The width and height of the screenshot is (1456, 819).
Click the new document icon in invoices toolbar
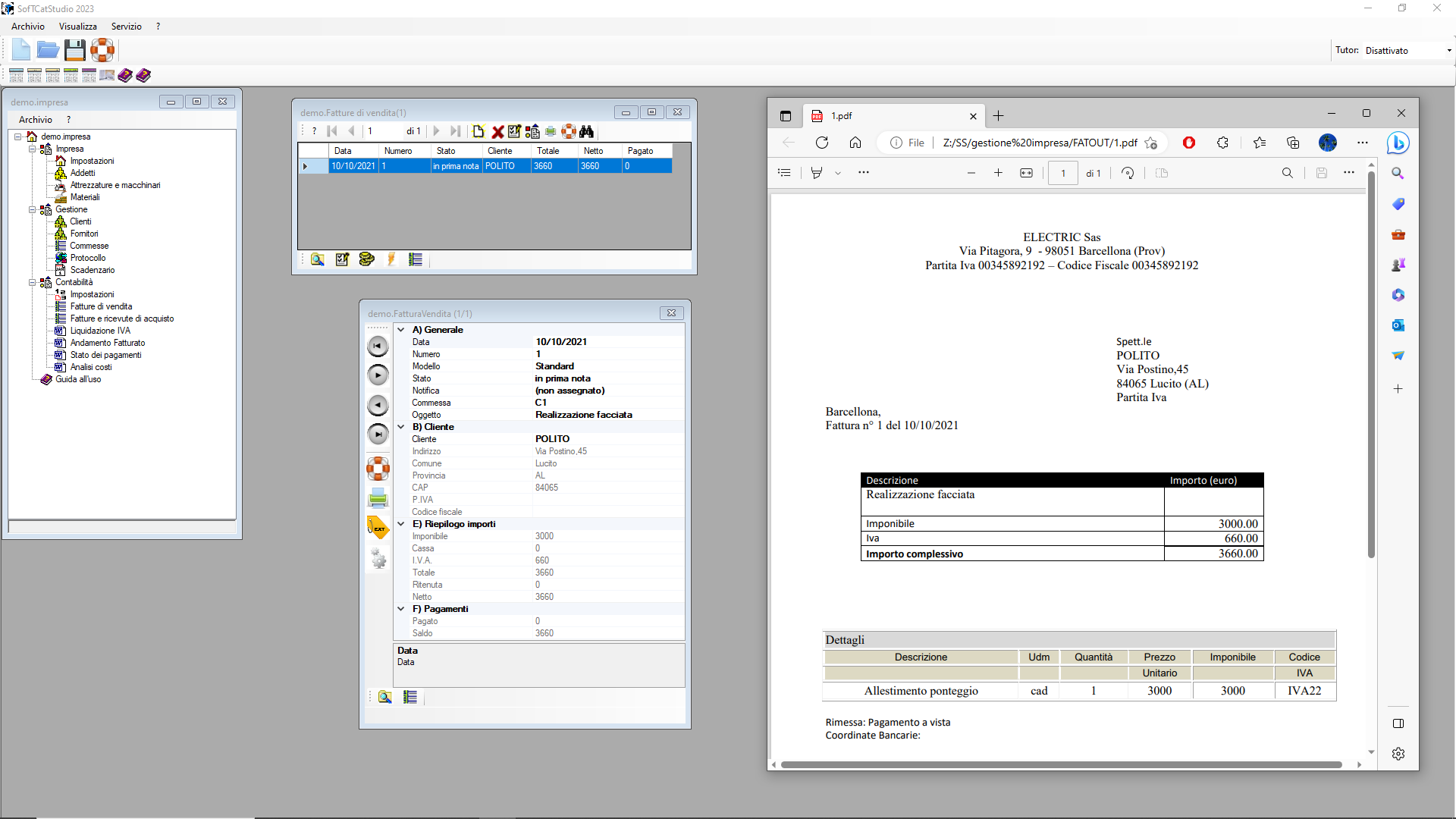coord(479,131)
